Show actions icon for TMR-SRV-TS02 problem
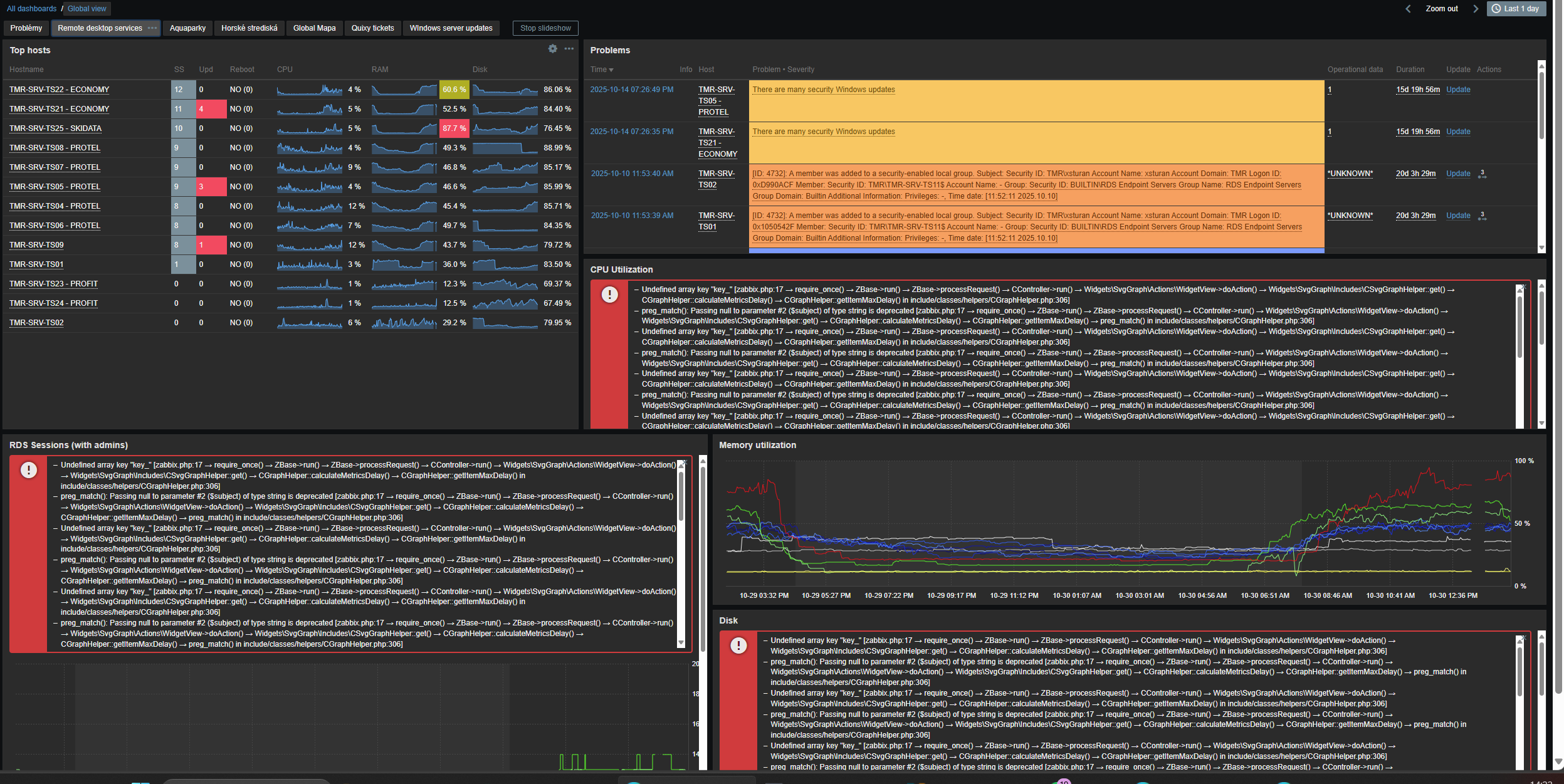 click(1482, 174)
